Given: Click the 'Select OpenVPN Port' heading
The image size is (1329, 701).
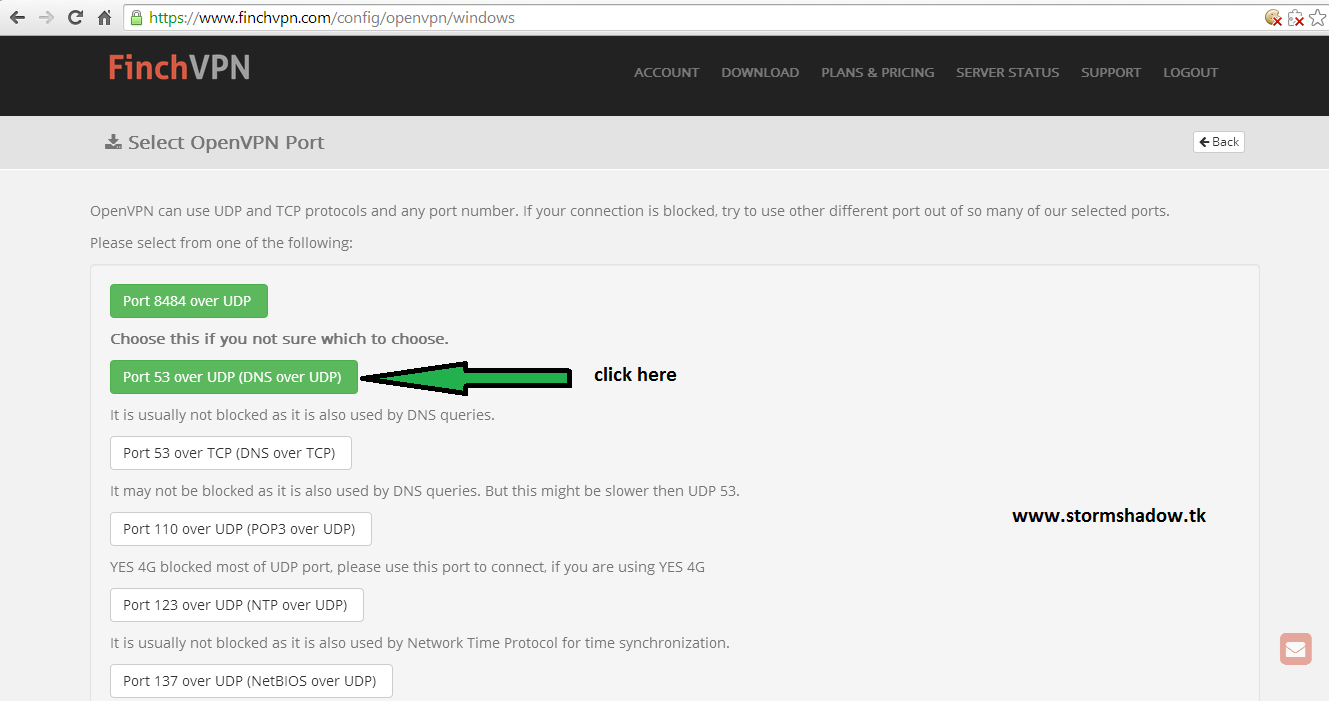Looking at the screenshot, I should pos(226,142).
